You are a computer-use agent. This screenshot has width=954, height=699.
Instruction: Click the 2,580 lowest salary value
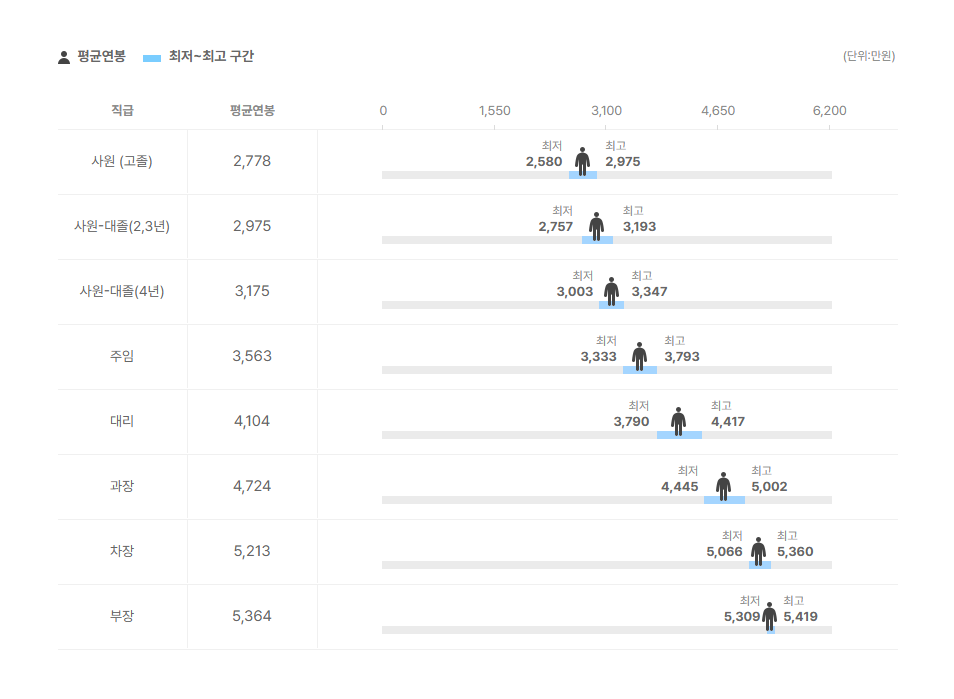click(x=544, y=162)
